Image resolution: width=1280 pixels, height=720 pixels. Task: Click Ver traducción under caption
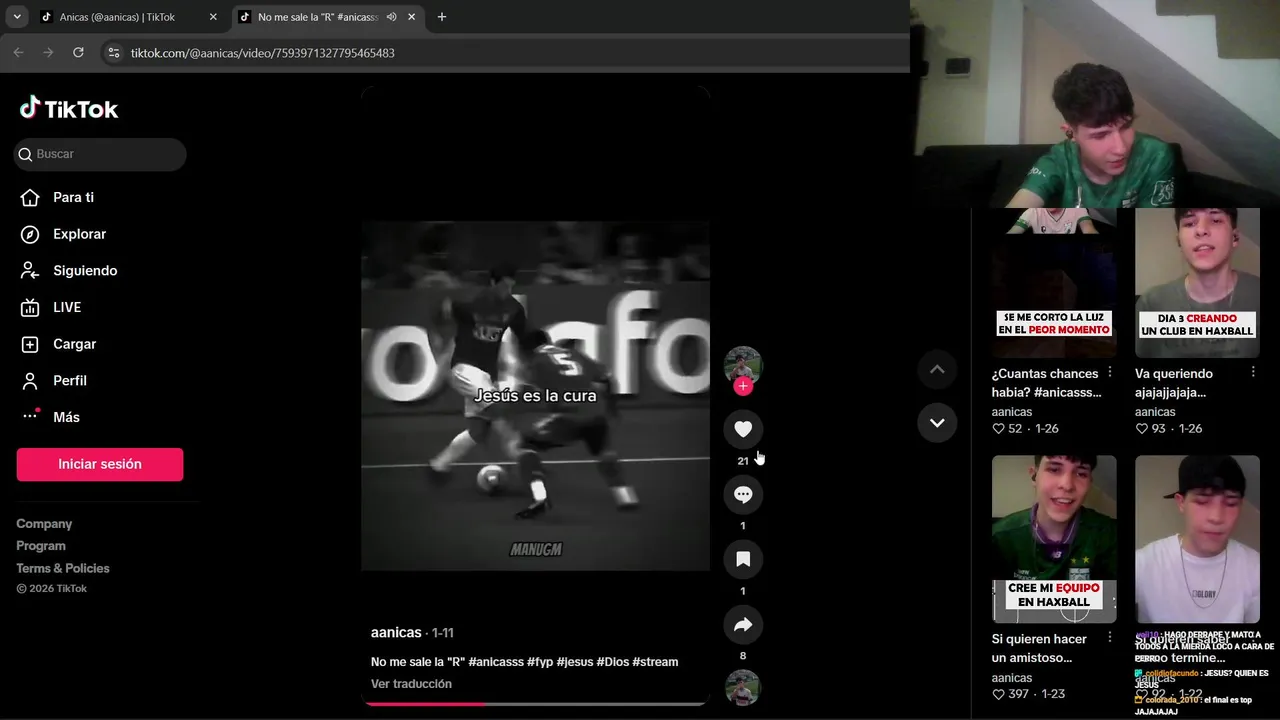[411, 684]
